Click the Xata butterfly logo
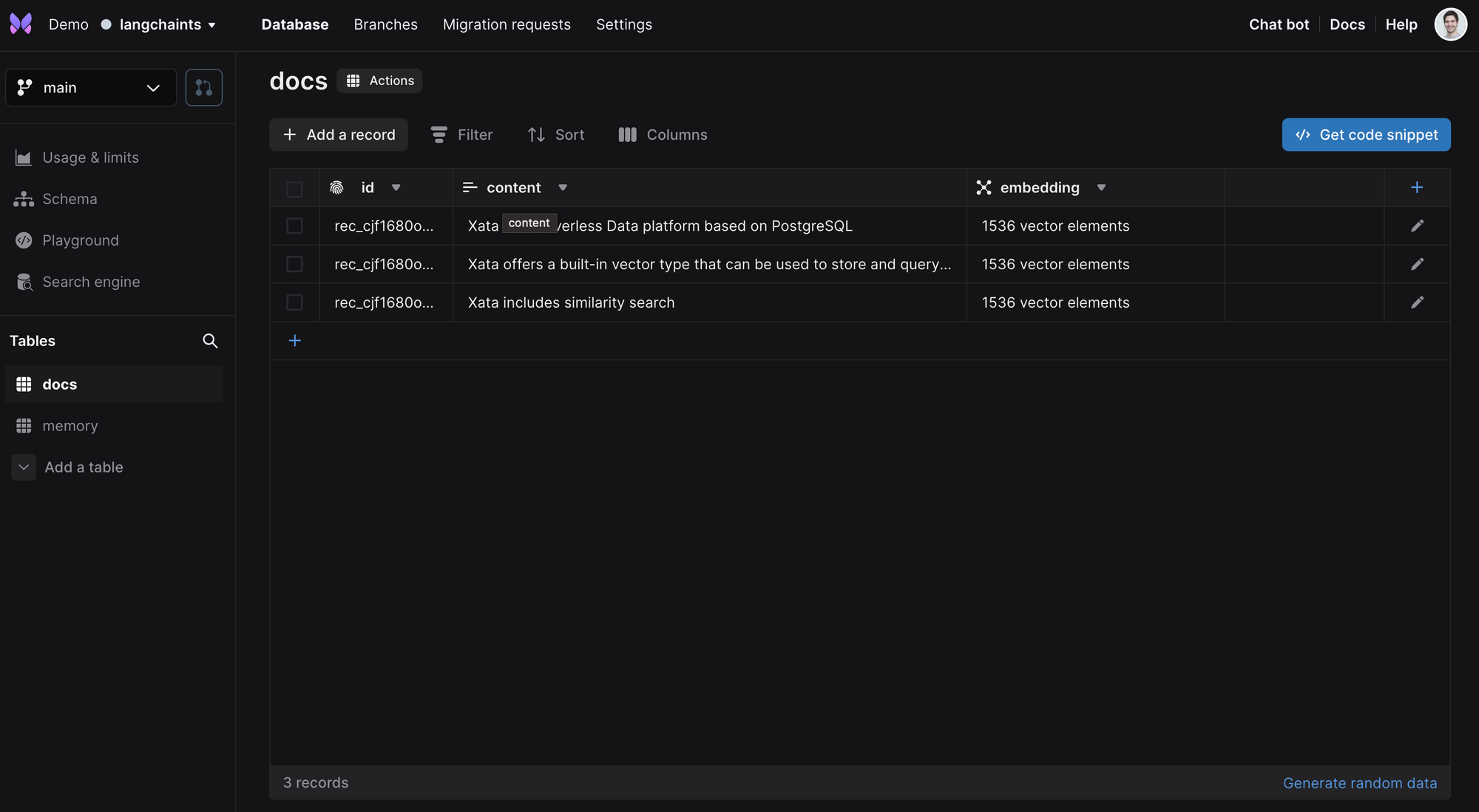The image size is (1479, 812). coord(21,24)
